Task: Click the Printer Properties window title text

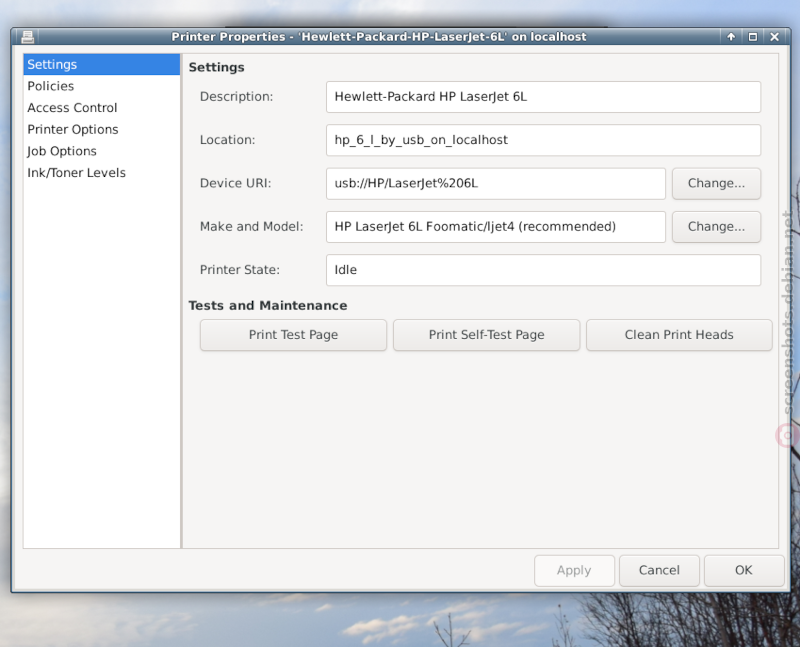Action: pyautogui.click(x=379, y=37)
